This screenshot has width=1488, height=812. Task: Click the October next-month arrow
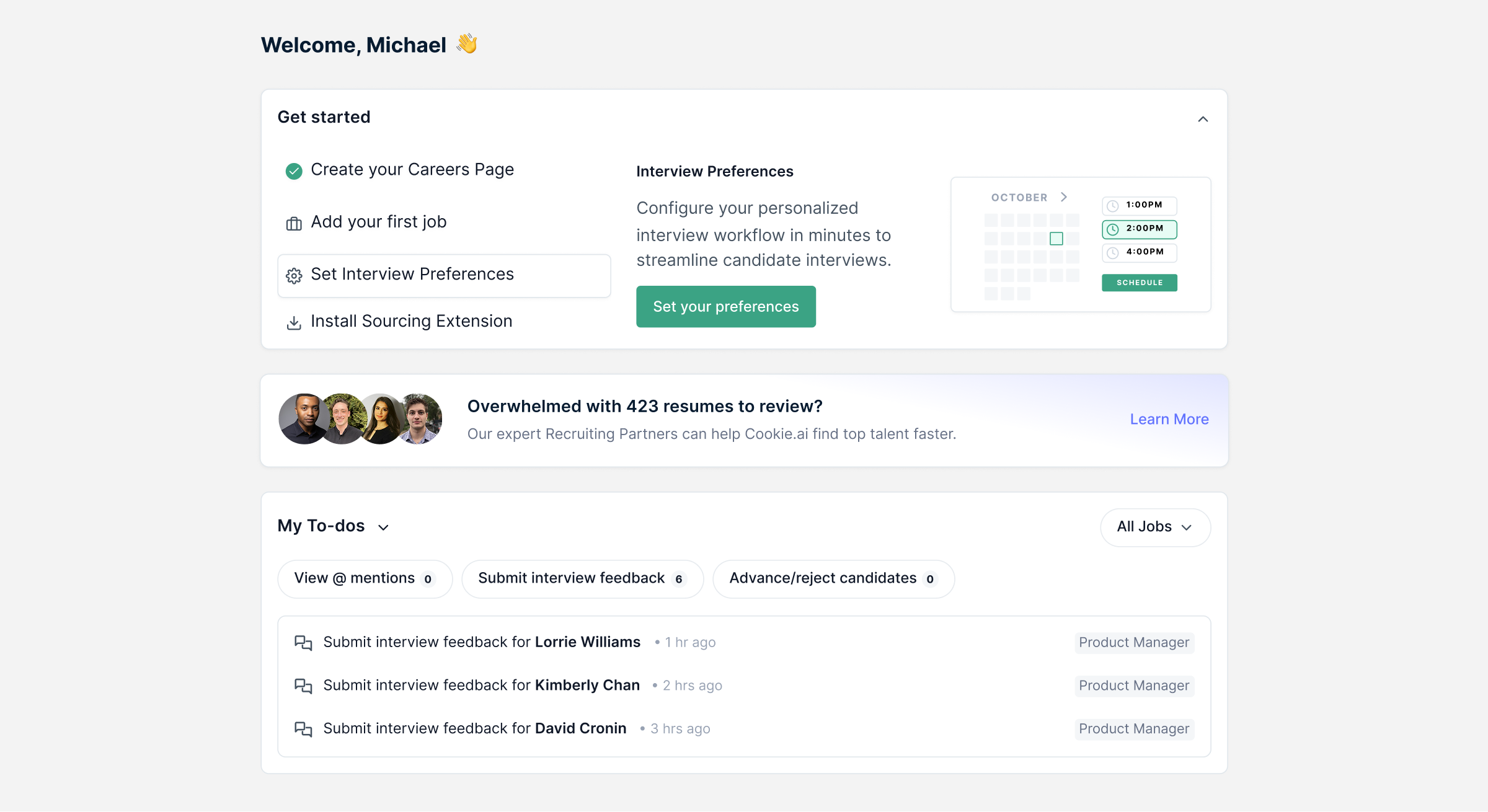(x=1064, y=197)
